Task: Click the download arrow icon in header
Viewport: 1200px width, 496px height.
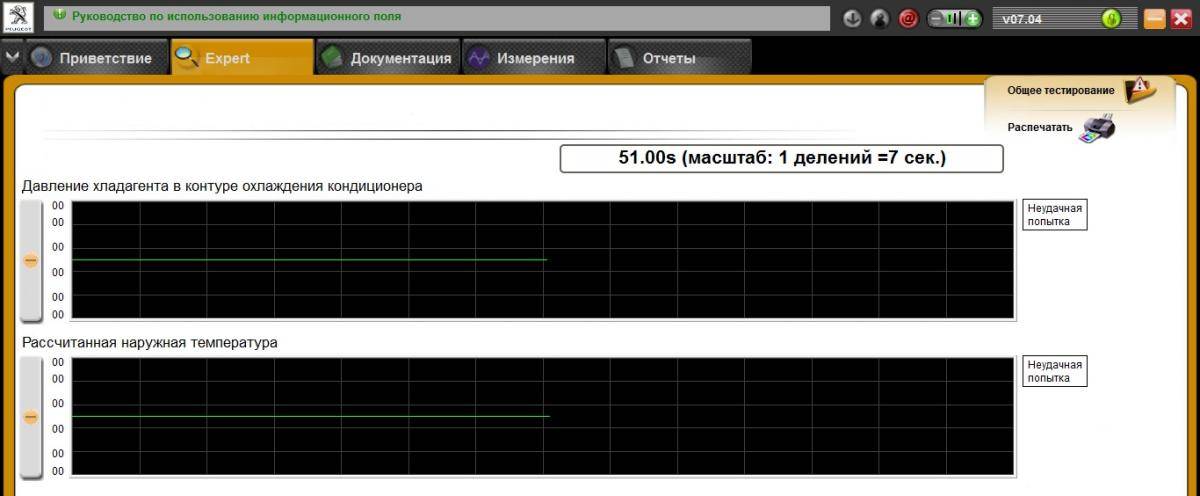Action: tap(852, 18)
